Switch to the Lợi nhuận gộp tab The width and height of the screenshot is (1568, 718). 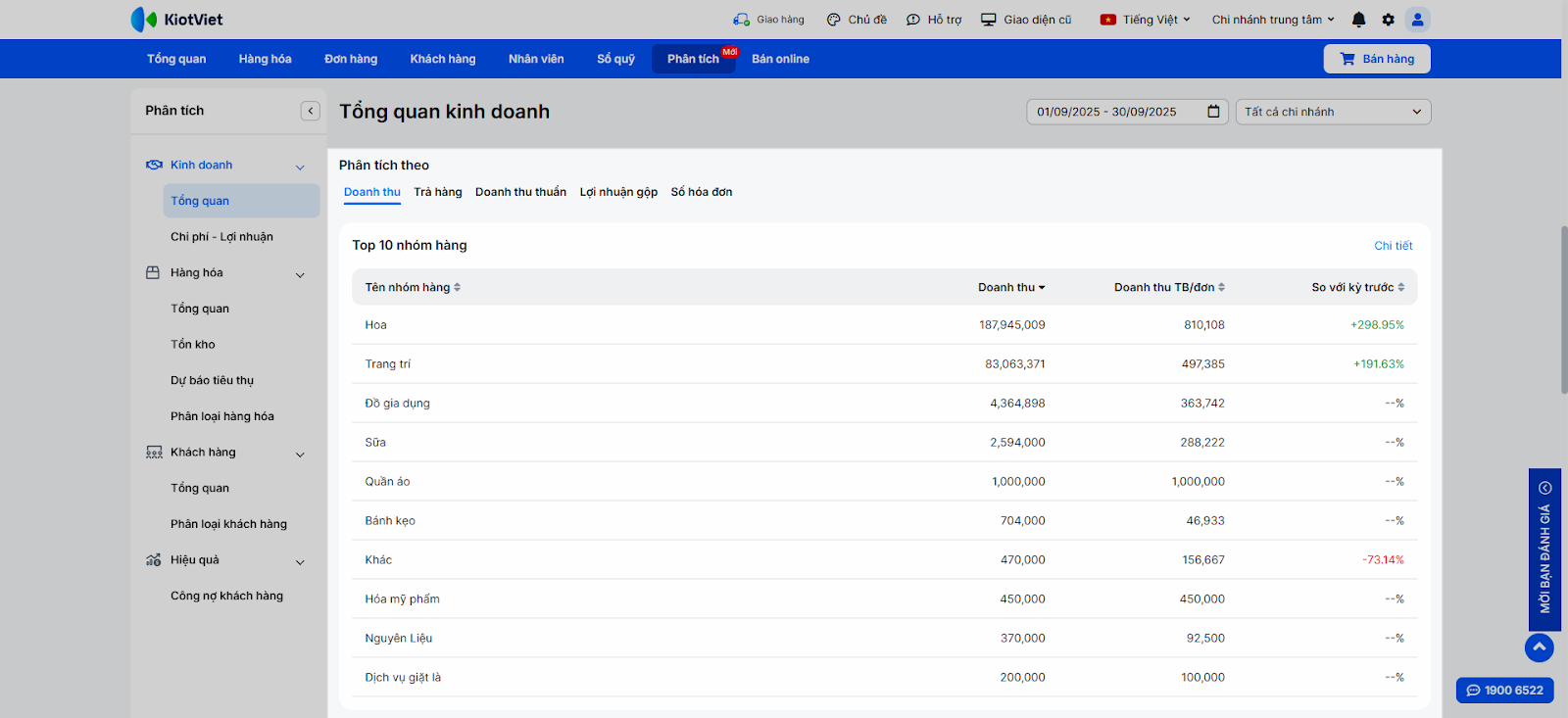(x=618, y=192)
